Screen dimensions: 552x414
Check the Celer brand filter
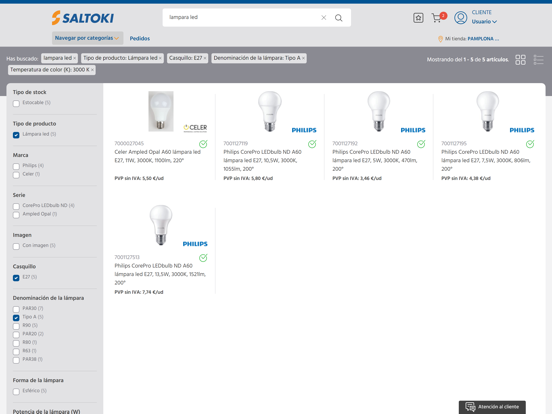pos(16,175)
